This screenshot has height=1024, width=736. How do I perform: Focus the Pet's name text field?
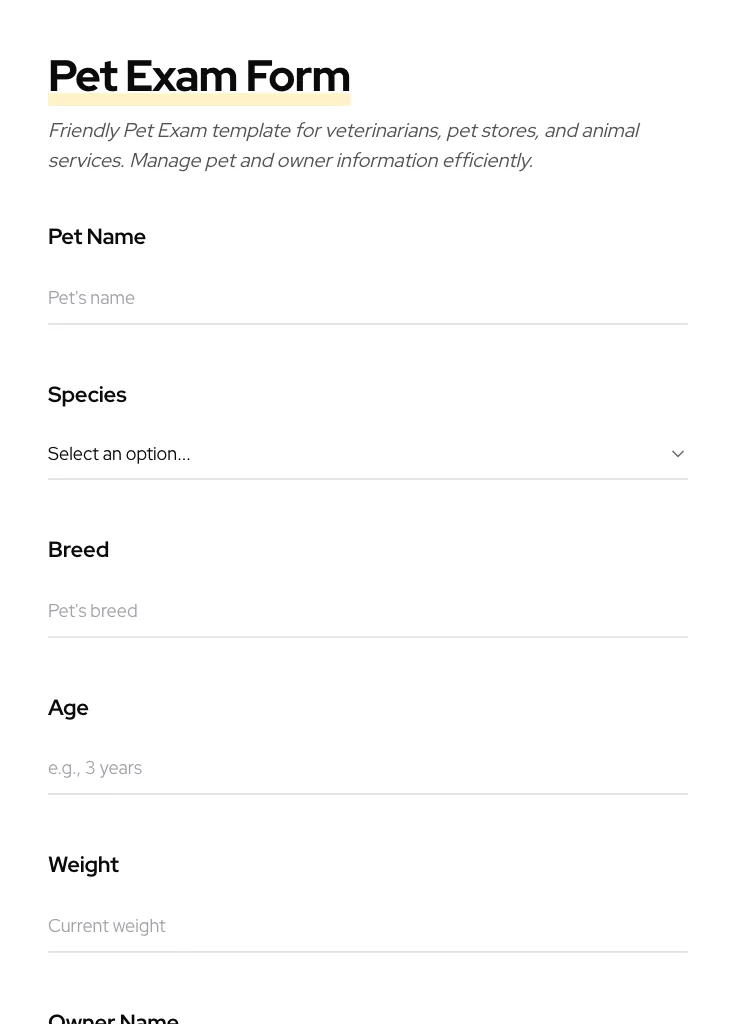click(x=367, y=298)
